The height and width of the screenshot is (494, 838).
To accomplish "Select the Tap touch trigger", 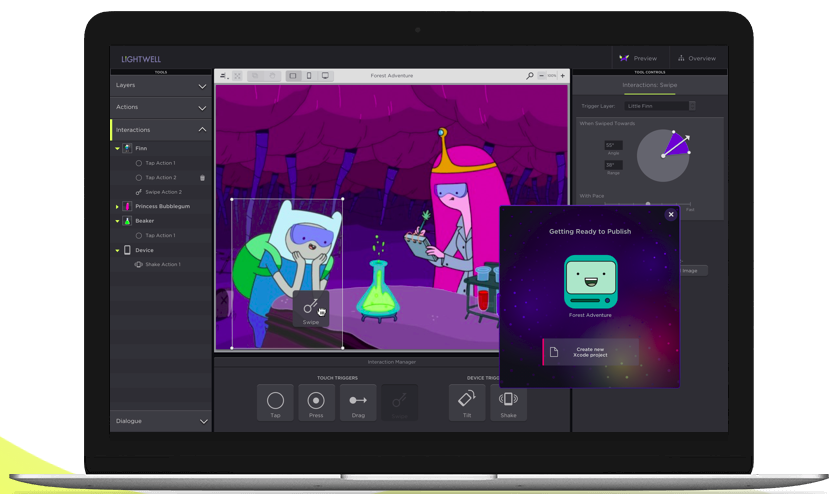I will (x=275, y=402).
